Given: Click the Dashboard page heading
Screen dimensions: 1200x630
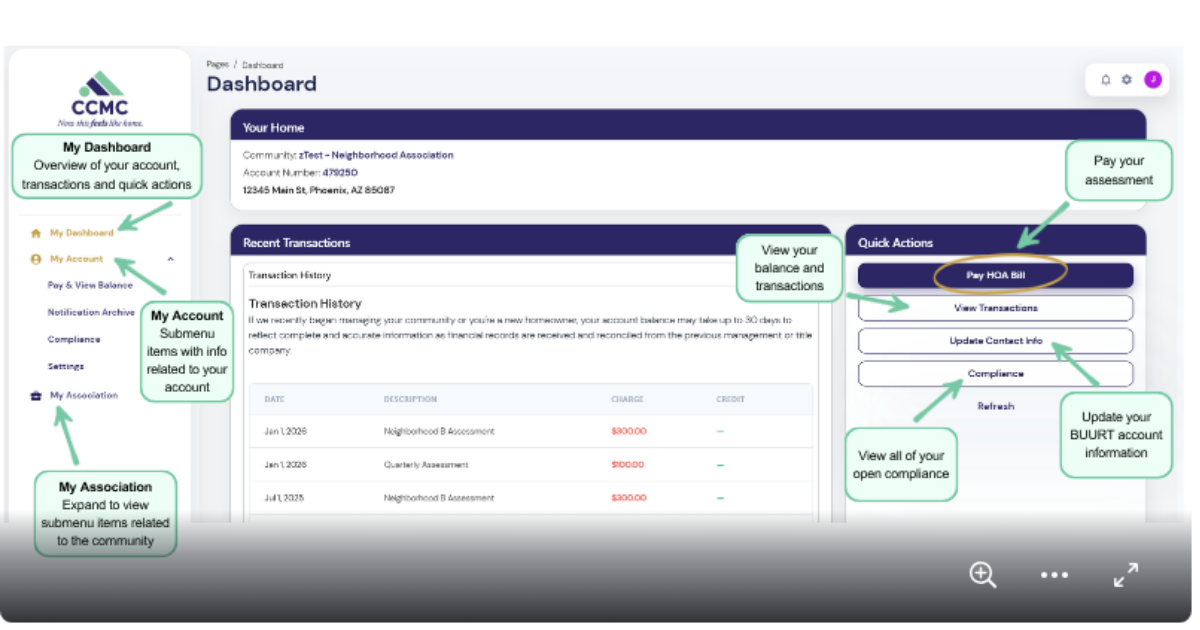Looking at the screenshot, I should pyautogui.click(x=262, y=84).
